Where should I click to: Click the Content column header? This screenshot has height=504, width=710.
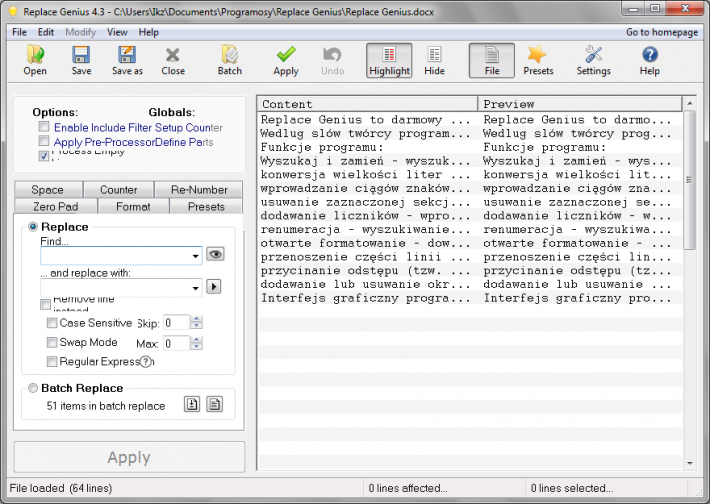[367, 104]
